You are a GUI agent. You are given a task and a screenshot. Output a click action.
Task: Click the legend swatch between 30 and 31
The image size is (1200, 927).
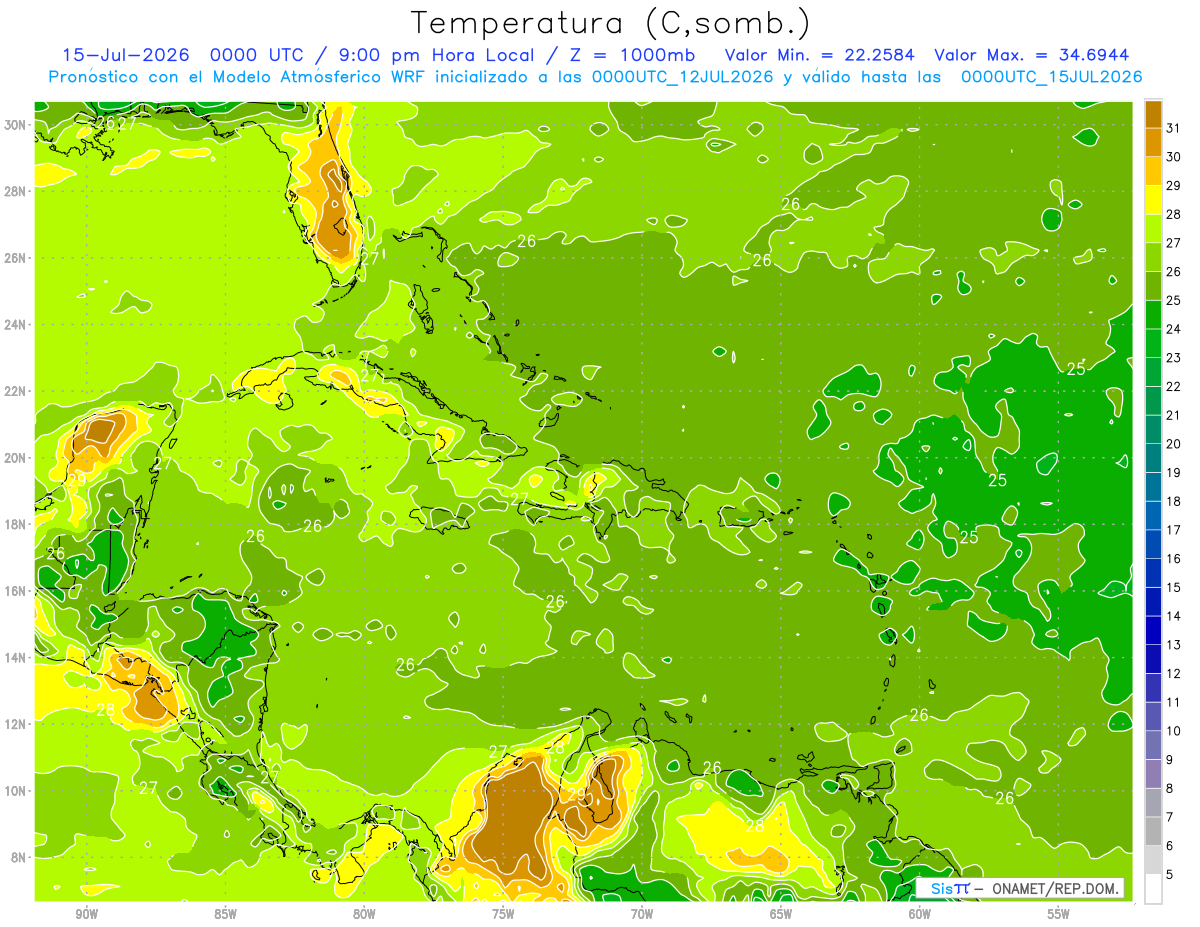click(x=1153, y=143)
